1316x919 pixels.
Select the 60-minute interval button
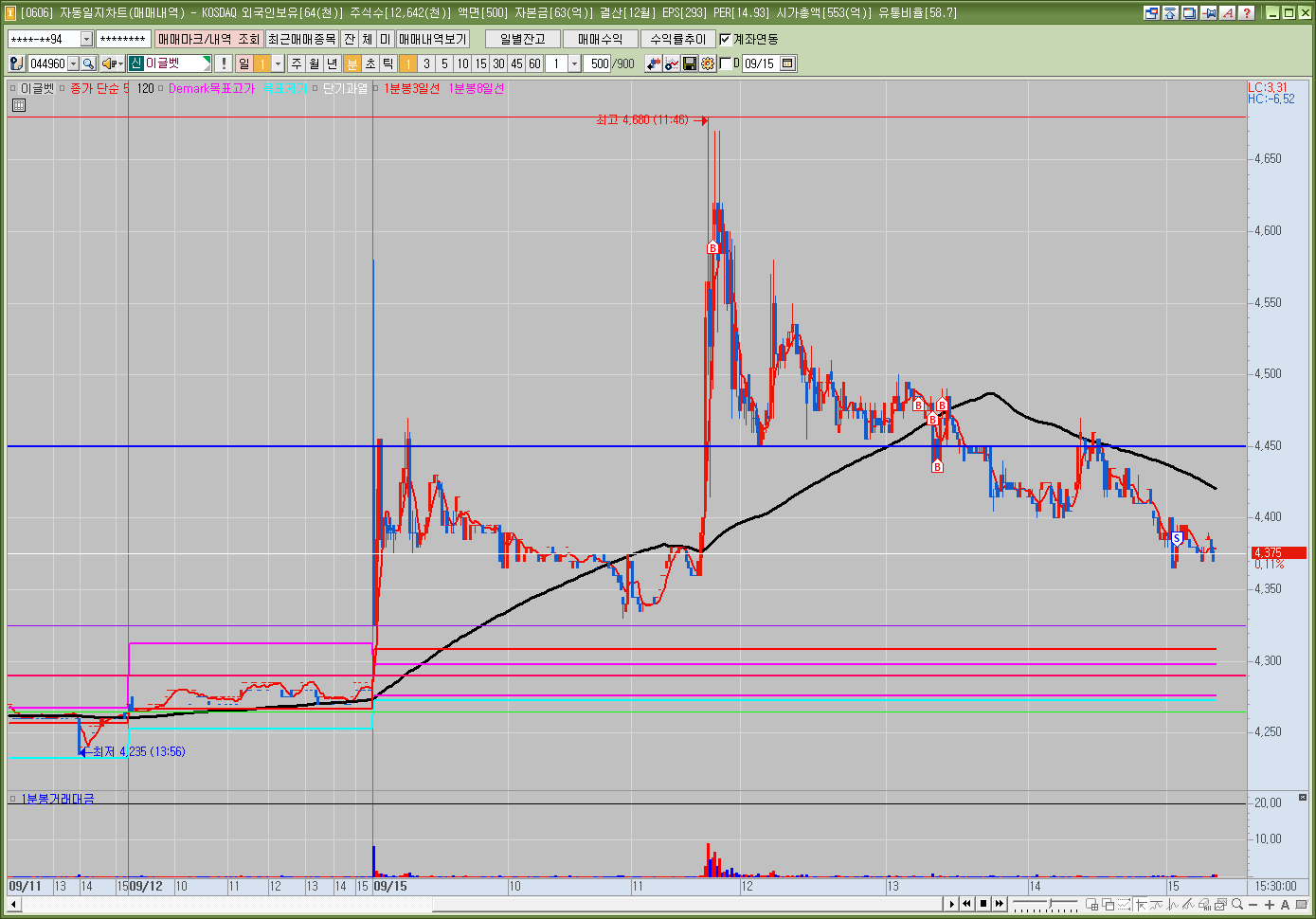point(534,63)
